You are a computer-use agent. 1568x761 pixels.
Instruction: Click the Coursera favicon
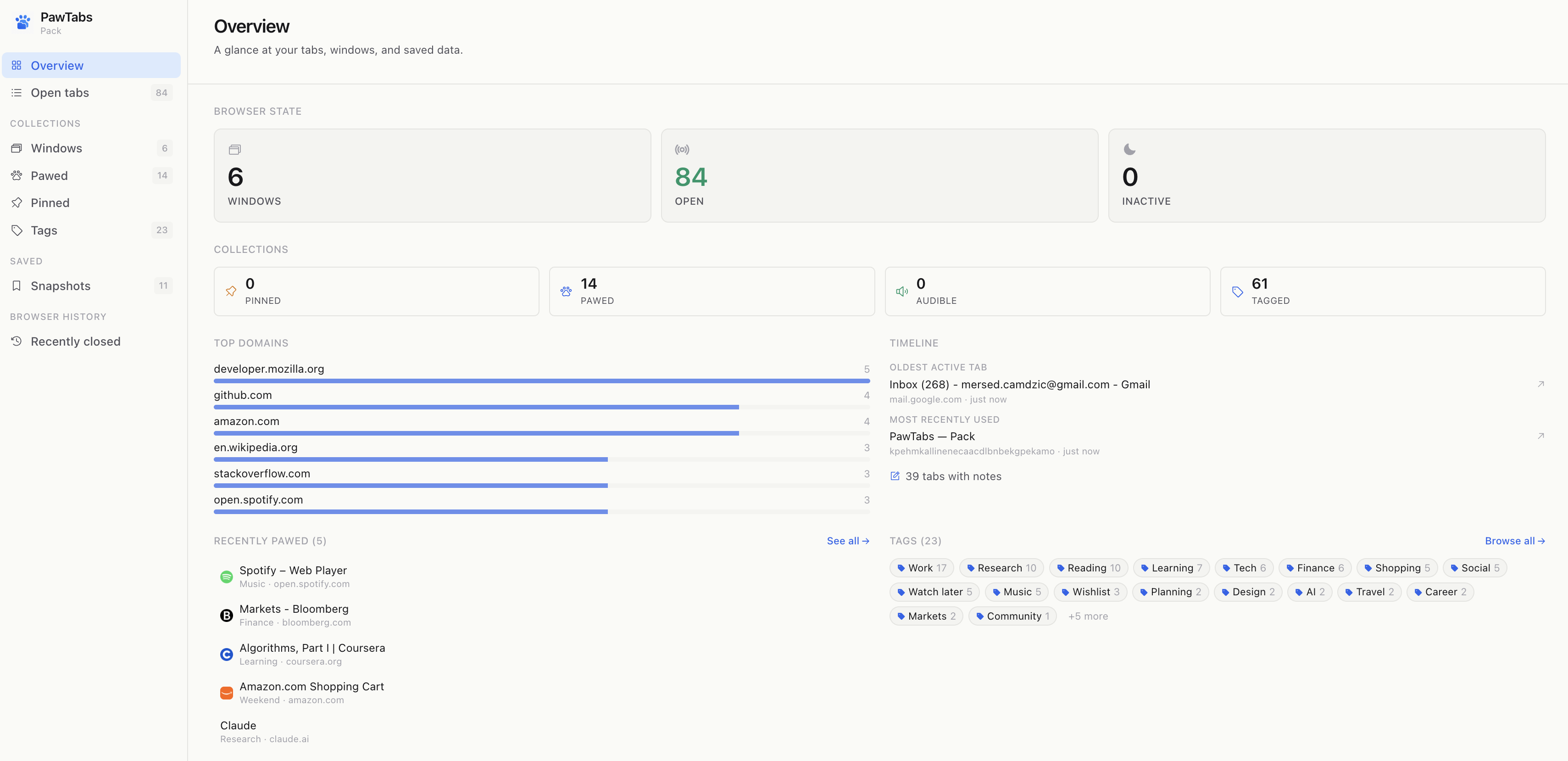click(227, 655)
